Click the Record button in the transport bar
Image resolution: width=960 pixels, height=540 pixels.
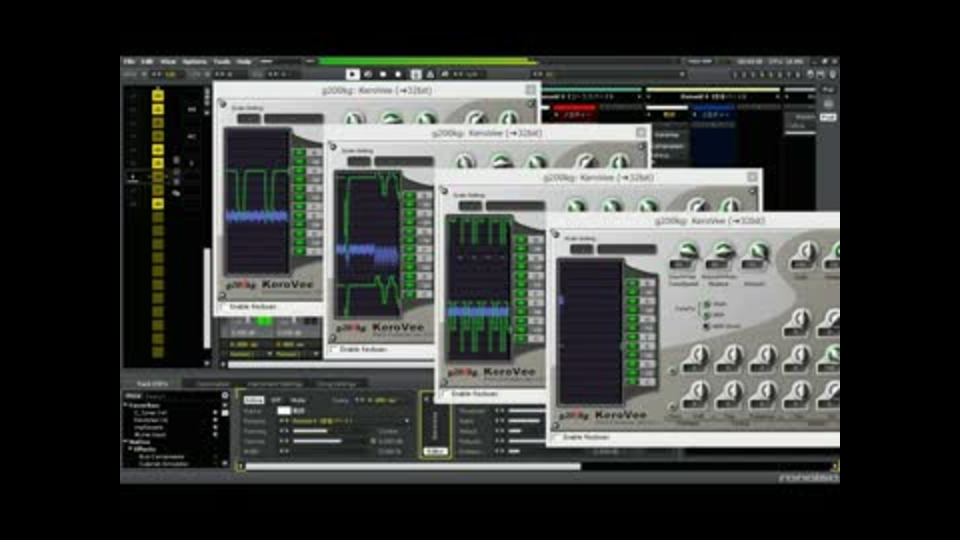tap(399, 74)
